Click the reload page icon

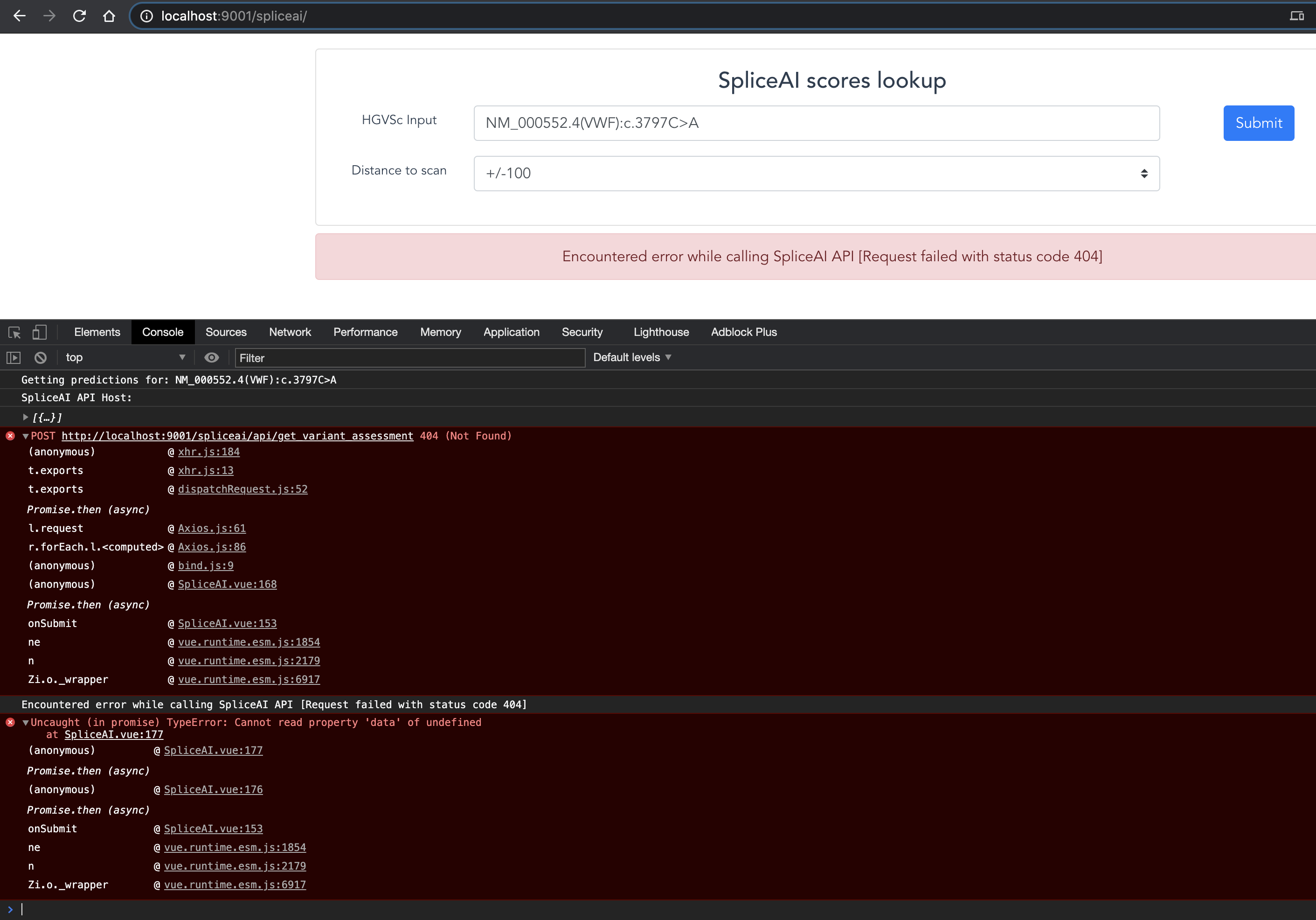[x=79, y=16]
